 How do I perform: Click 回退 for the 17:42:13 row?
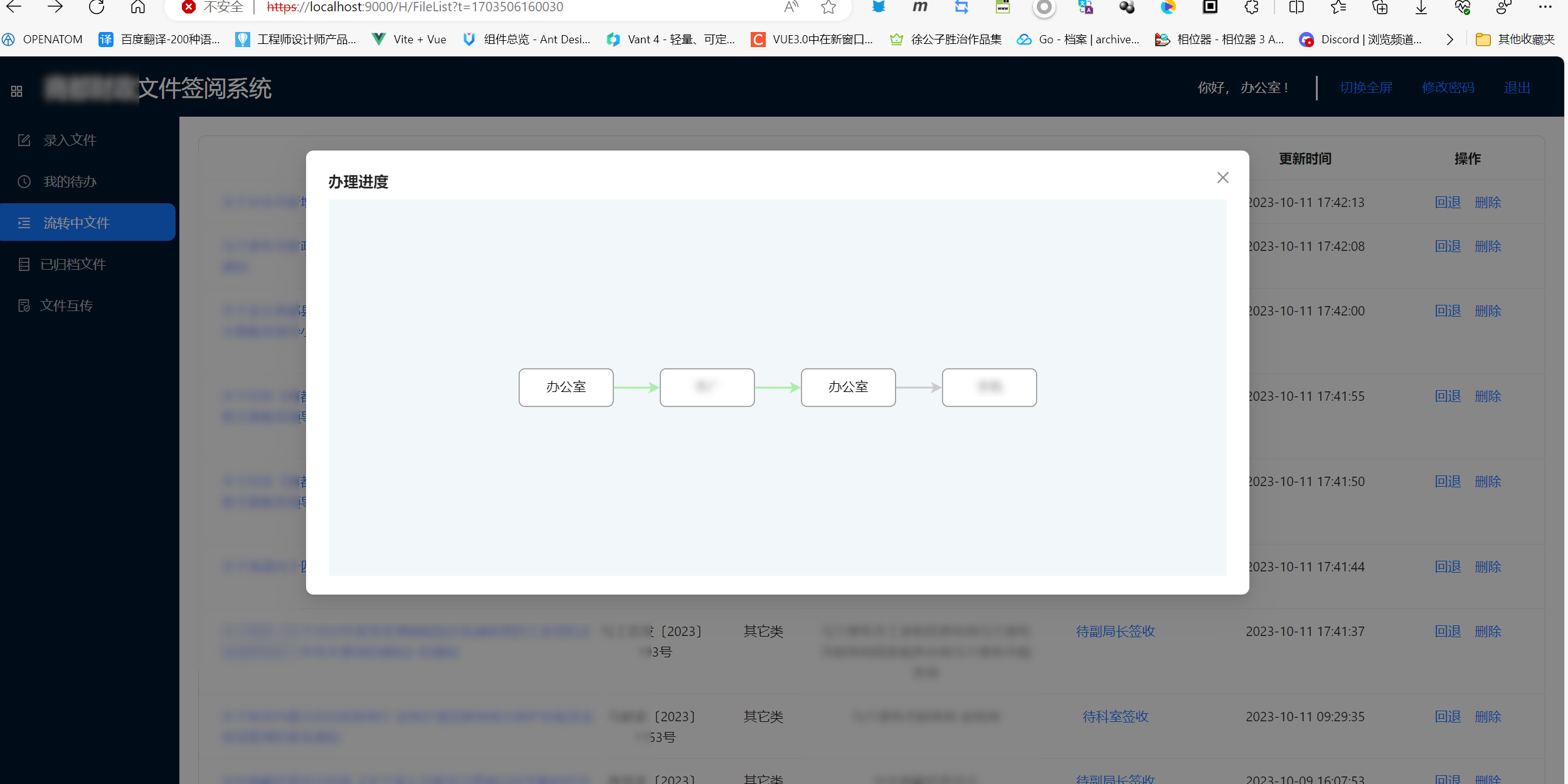[1448, 203]
